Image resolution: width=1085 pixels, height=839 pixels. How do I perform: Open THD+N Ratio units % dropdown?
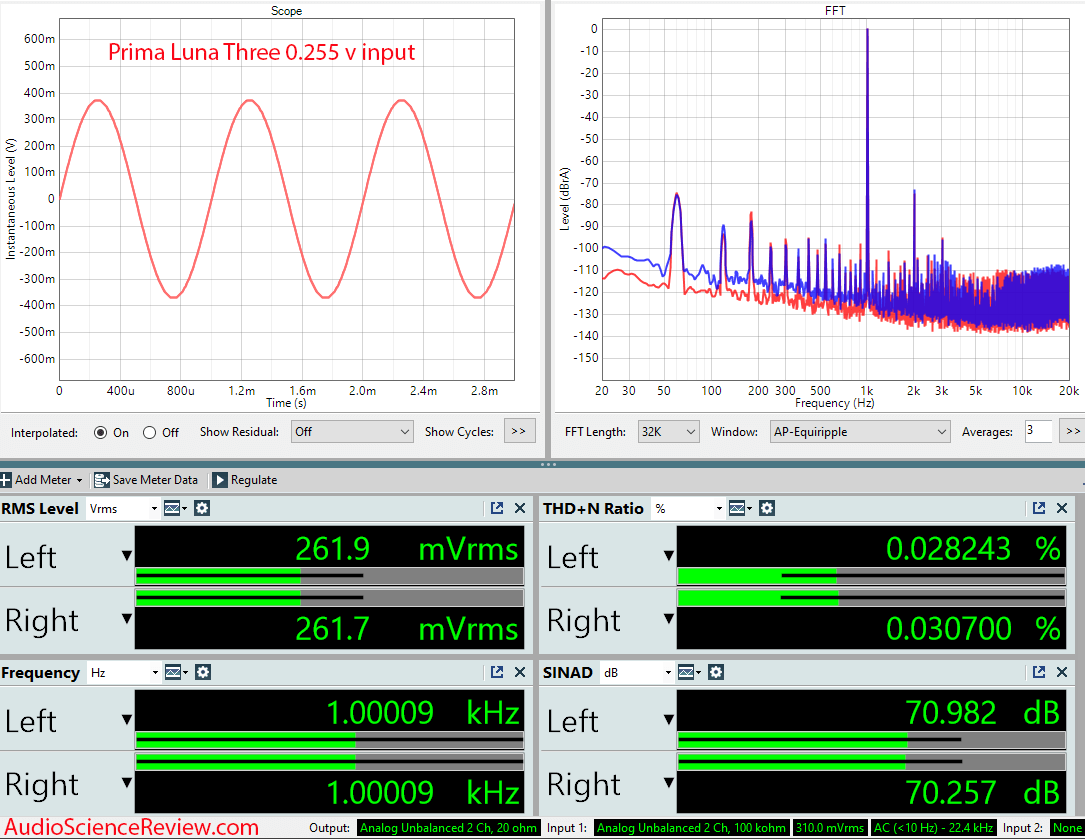pyautogui.click(x=689, y=509)
